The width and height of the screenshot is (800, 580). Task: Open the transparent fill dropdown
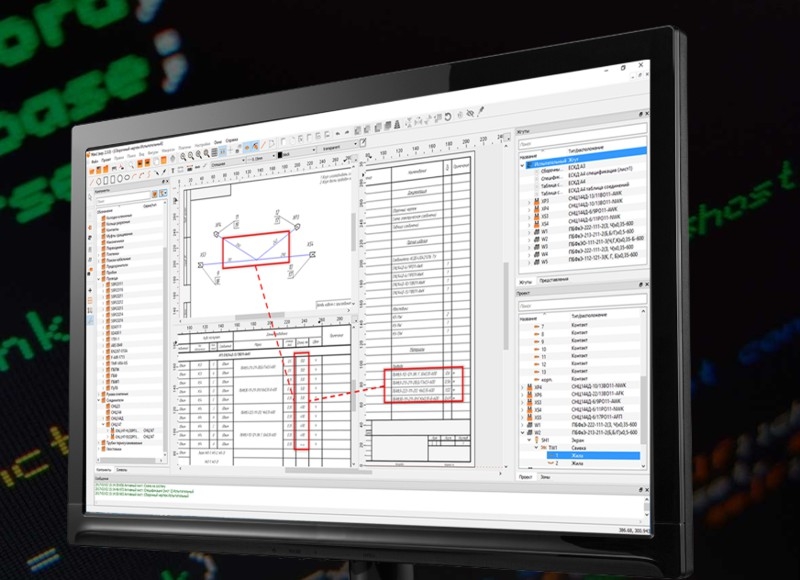pyautogui.click(x=338, y=147)
